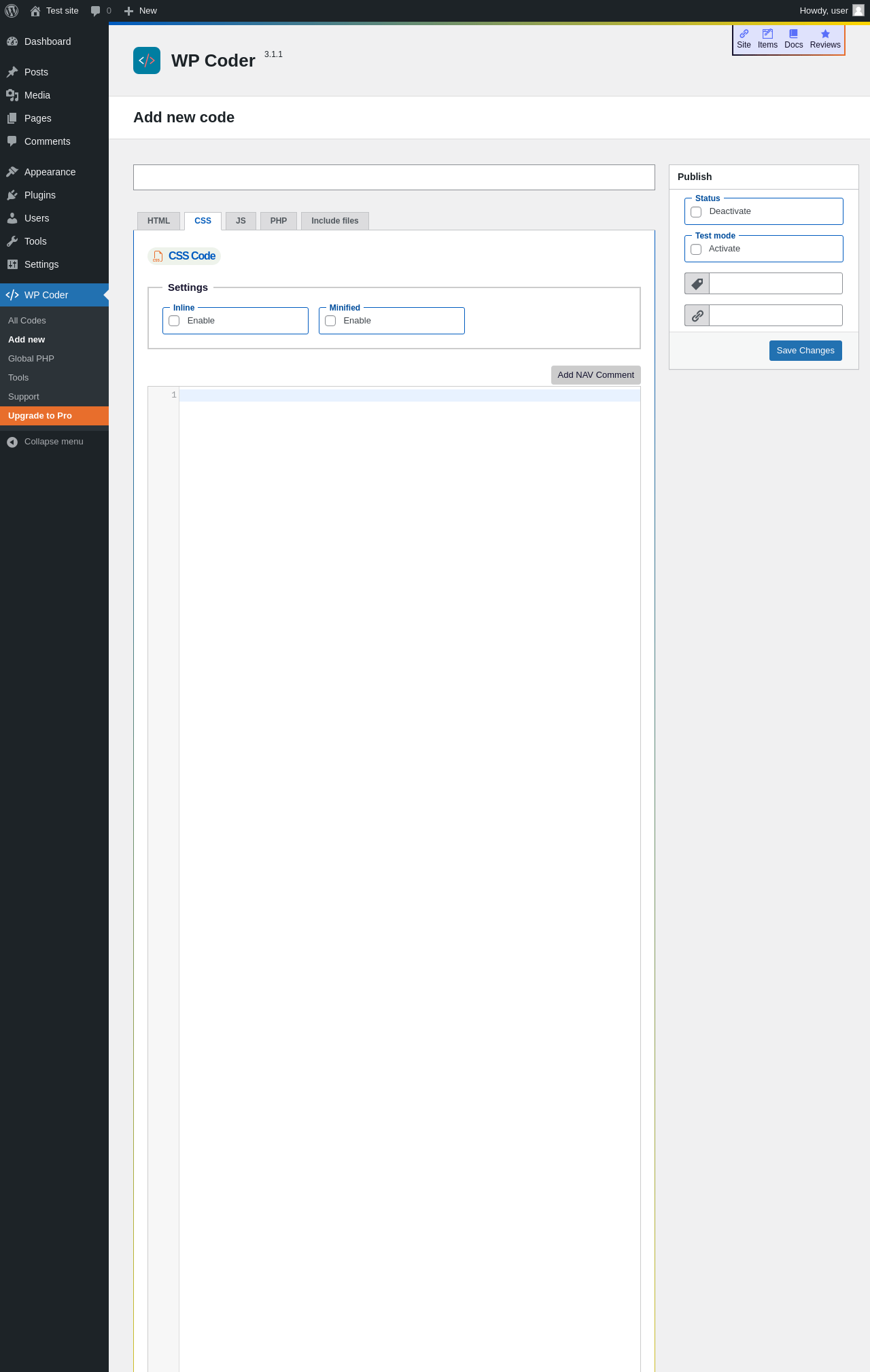Click the Users person icon
Image resolution: width=870 pixels, height=1372 pixels.
pos(12,218)
